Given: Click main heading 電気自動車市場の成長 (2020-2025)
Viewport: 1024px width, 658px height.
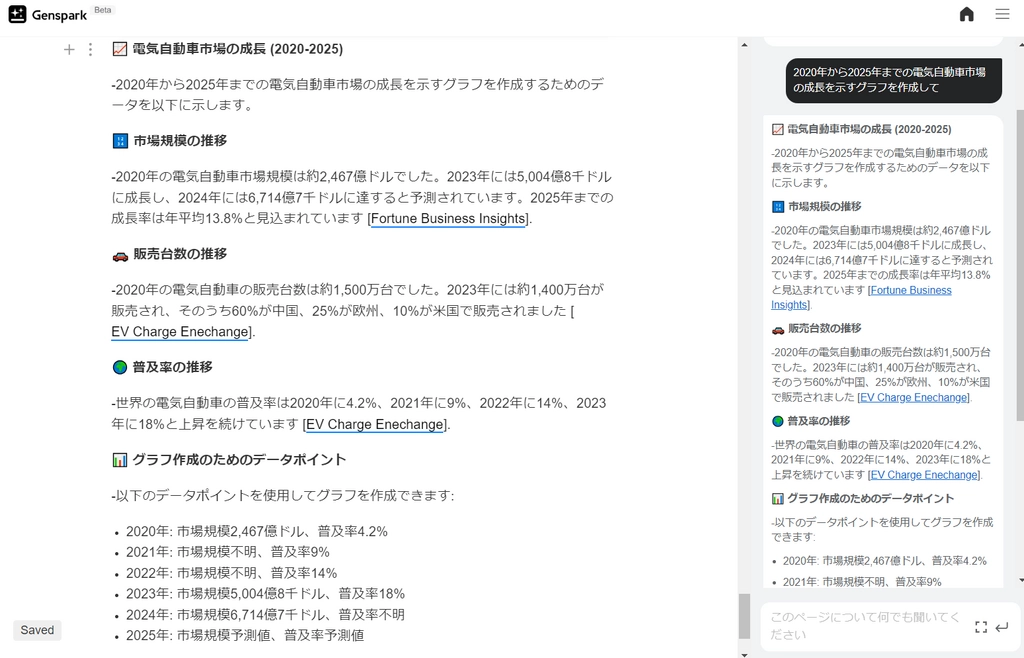Looking at the screenshot, I should (238, 49).
